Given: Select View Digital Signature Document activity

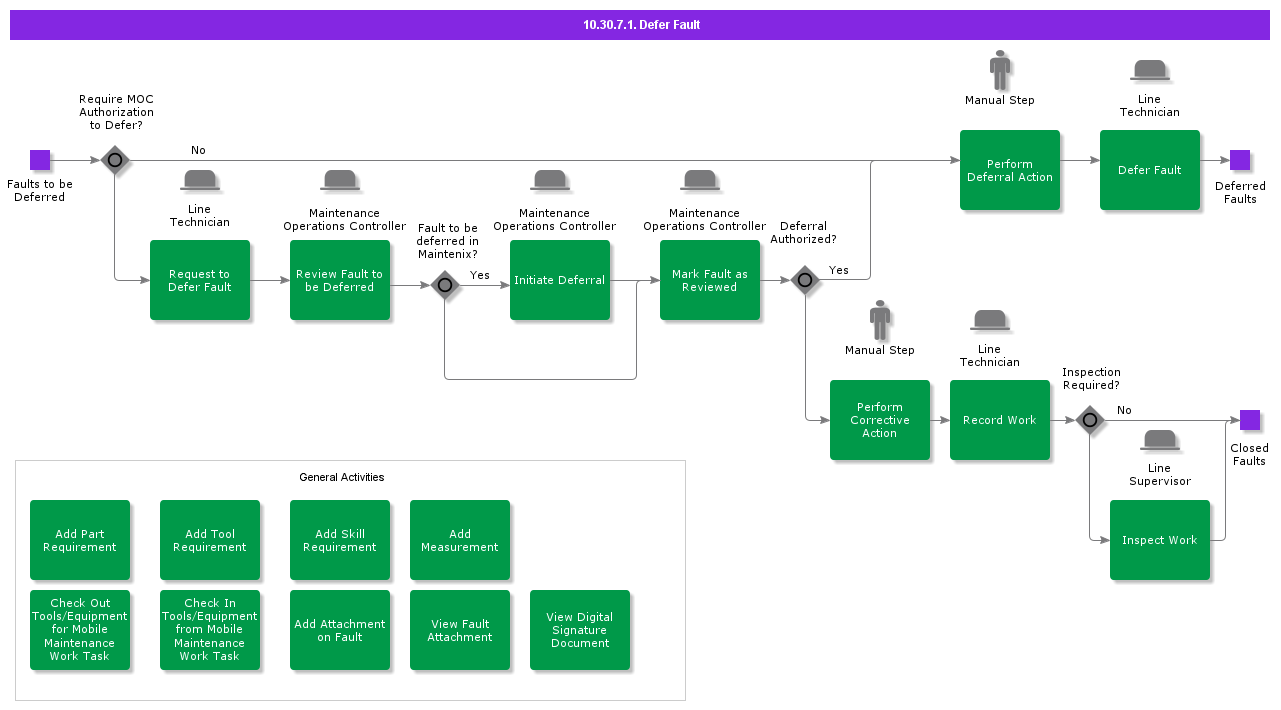Looking at the screenshot, I should (580, 630).
